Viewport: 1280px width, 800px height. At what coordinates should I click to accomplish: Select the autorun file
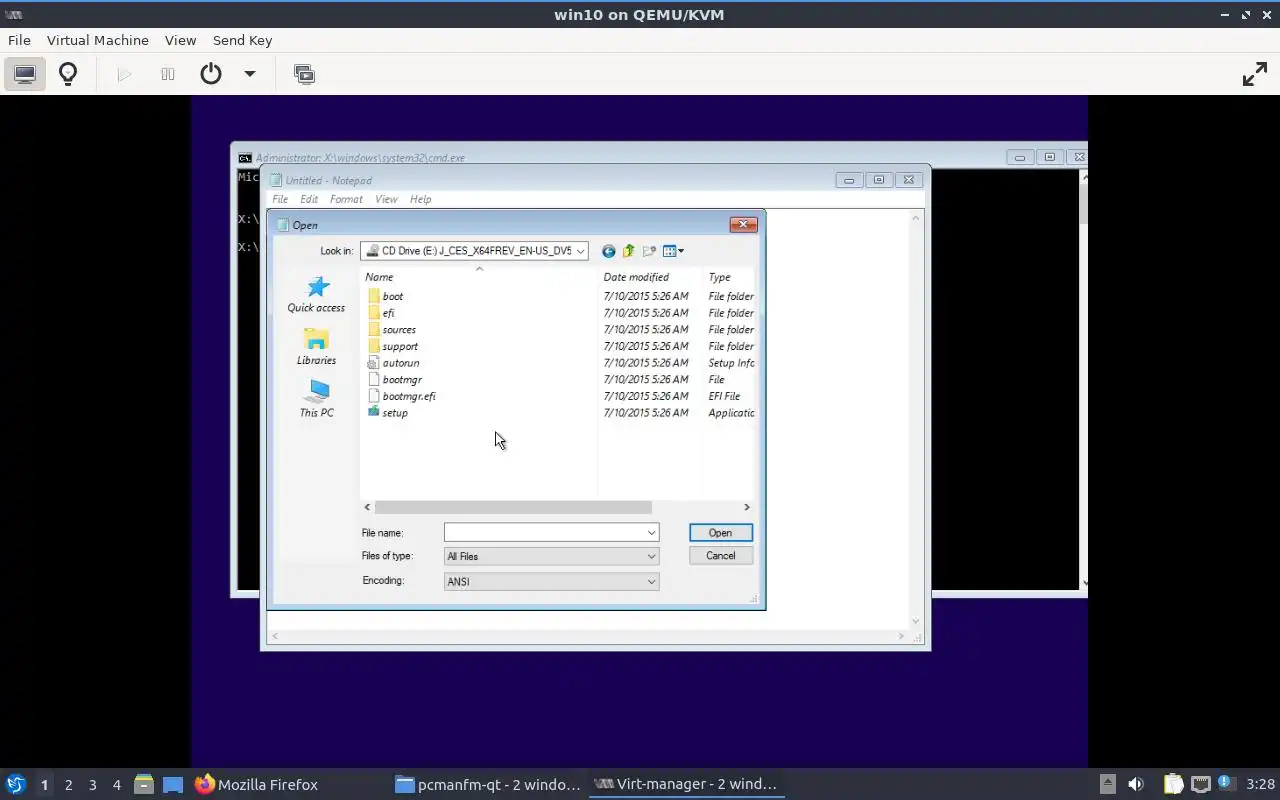point(393,363)
